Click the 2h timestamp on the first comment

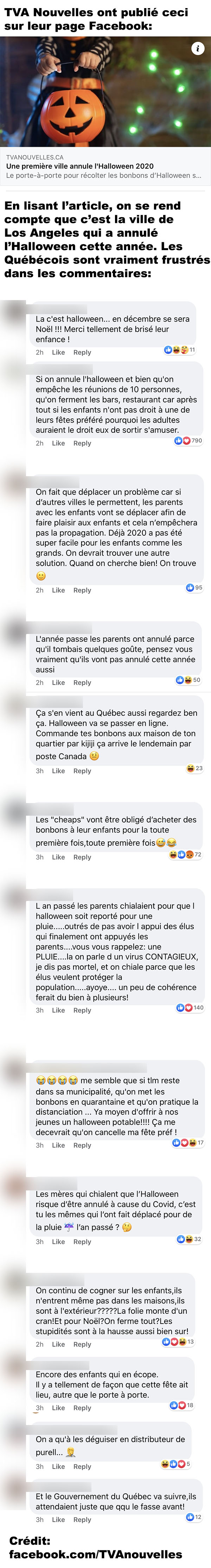click(x=39, y=353)
